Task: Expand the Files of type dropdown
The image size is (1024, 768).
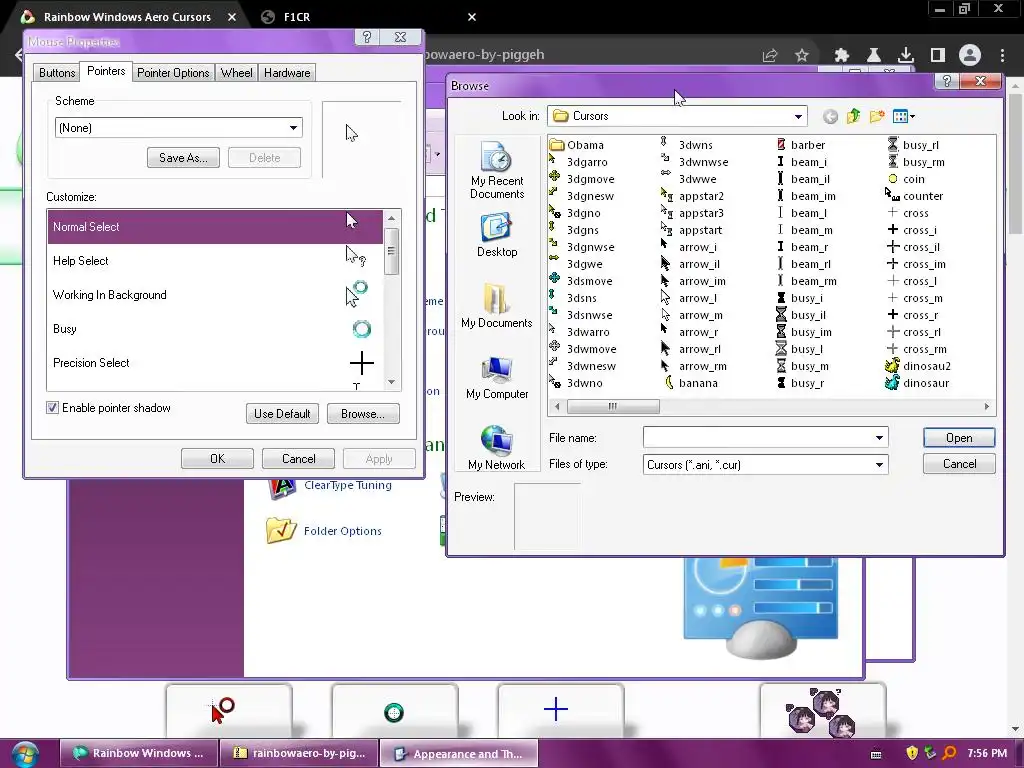Action: point(879,465)
